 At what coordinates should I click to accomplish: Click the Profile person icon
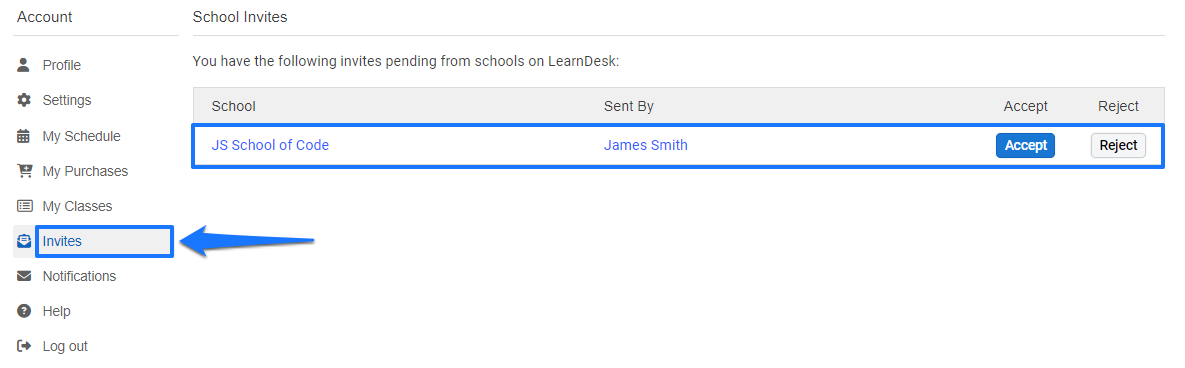point(24,65)
